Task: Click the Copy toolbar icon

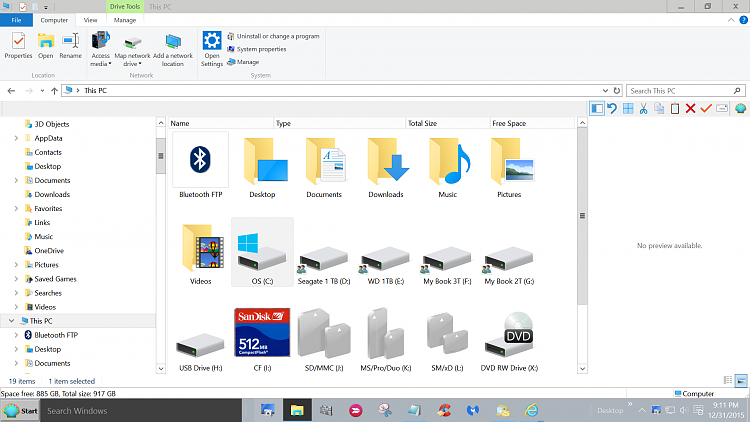Action: 659,109
